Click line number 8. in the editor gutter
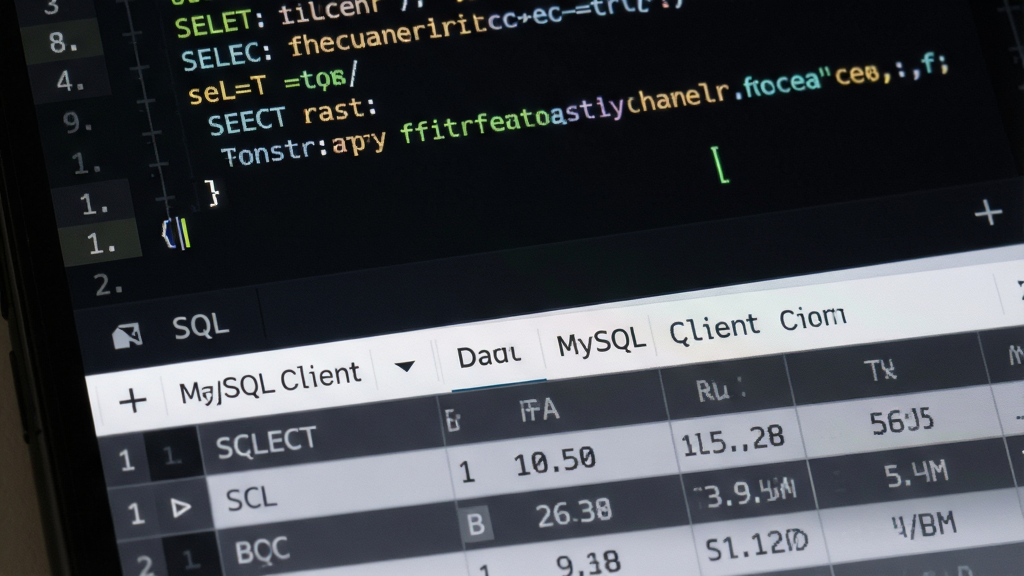Viewport: 1024px width, 576px height. 63,42
